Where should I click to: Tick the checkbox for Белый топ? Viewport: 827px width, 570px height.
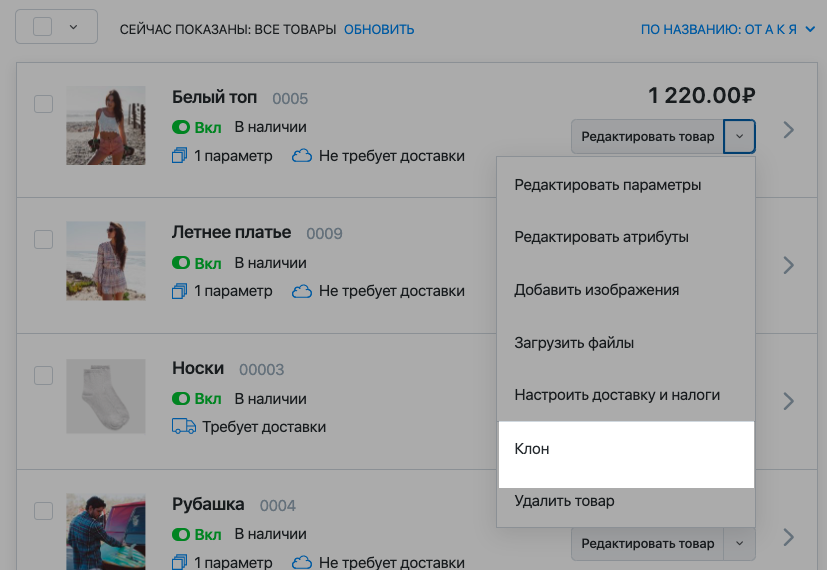(43, 104)
